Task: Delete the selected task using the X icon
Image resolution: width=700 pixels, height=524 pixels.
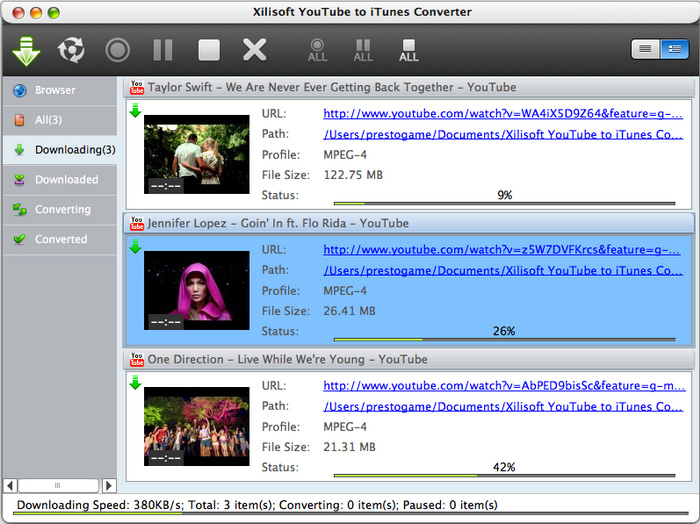Action: coord(255,49)
